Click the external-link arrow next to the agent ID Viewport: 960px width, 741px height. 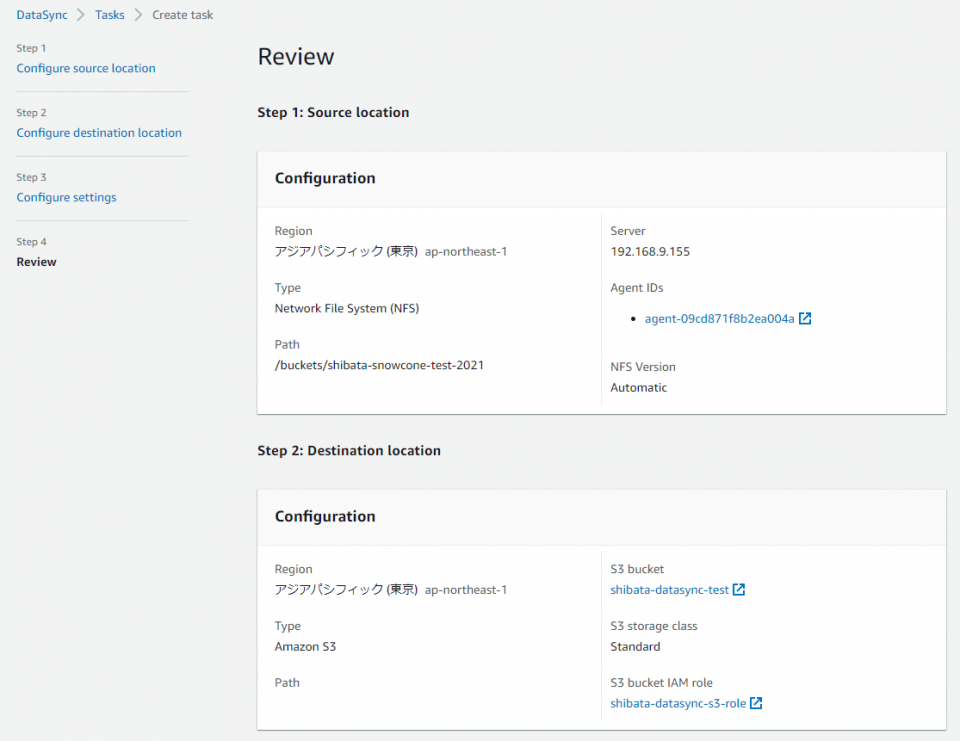click(x=806, y=317)
